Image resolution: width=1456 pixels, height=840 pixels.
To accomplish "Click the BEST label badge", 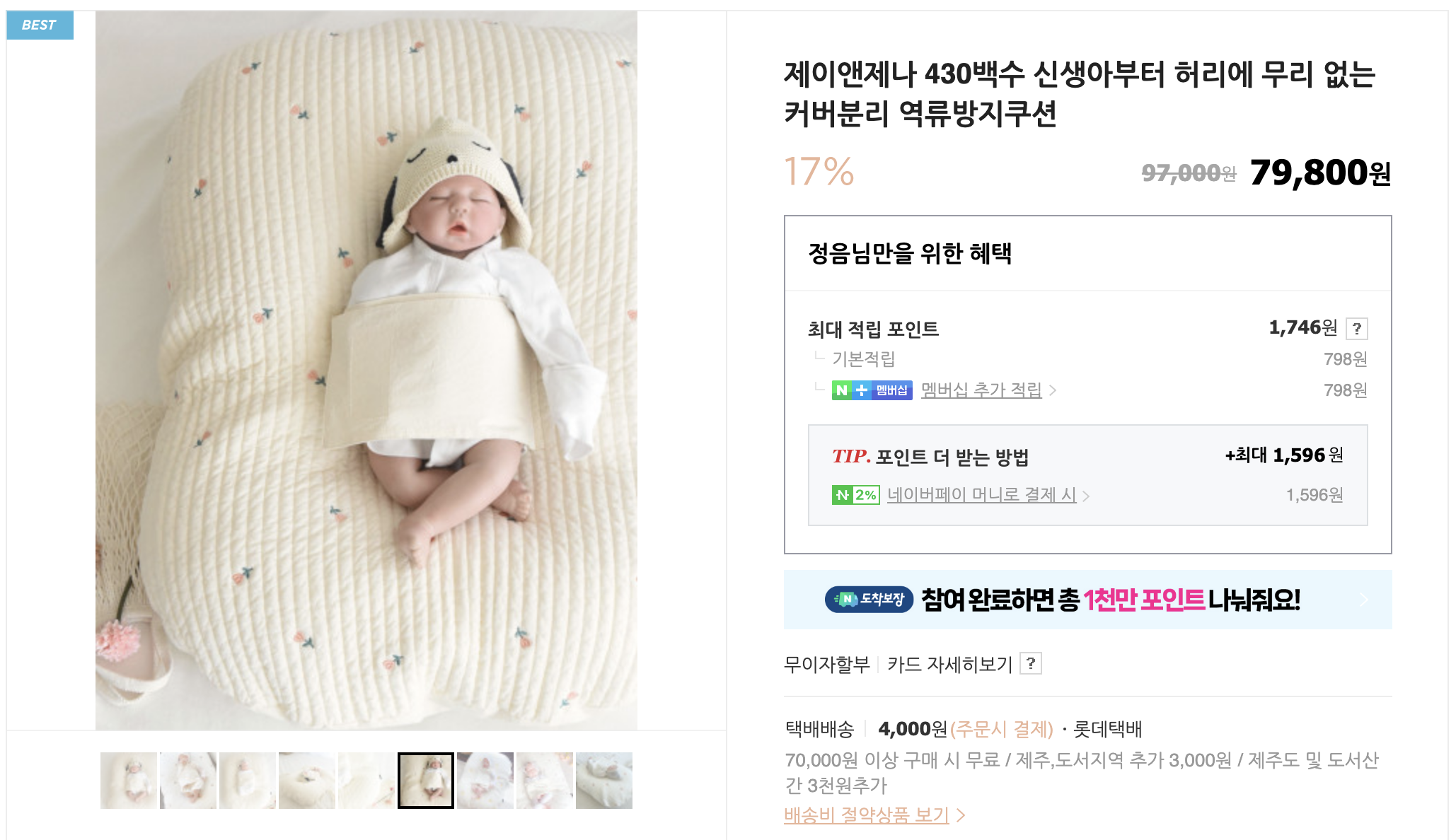I will 40,25.
